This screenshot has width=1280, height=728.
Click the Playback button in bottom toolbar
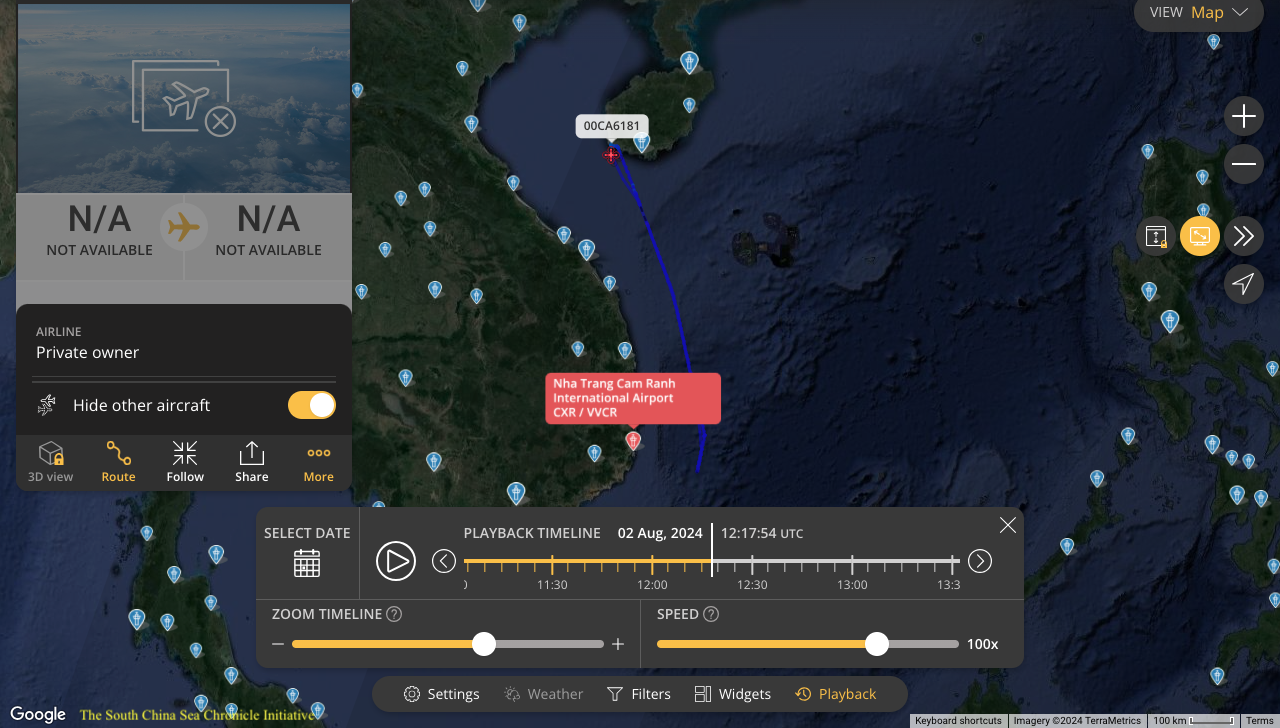coord(836,694)
